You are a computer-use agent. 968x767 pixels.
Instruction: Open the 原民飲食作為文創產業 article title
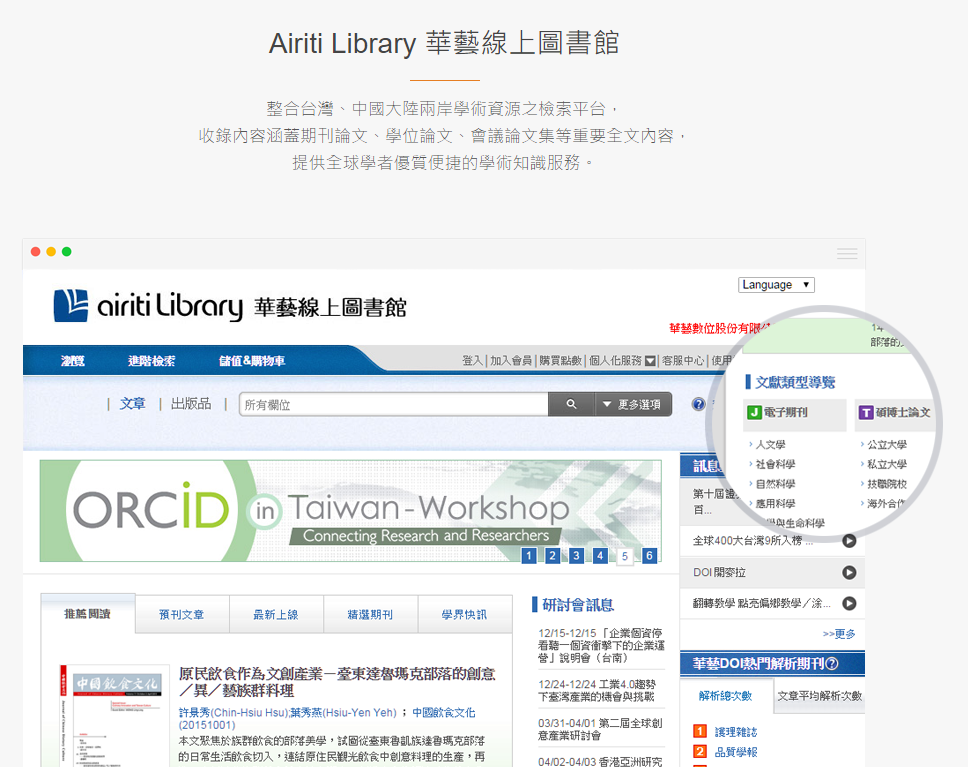[337, 682]
